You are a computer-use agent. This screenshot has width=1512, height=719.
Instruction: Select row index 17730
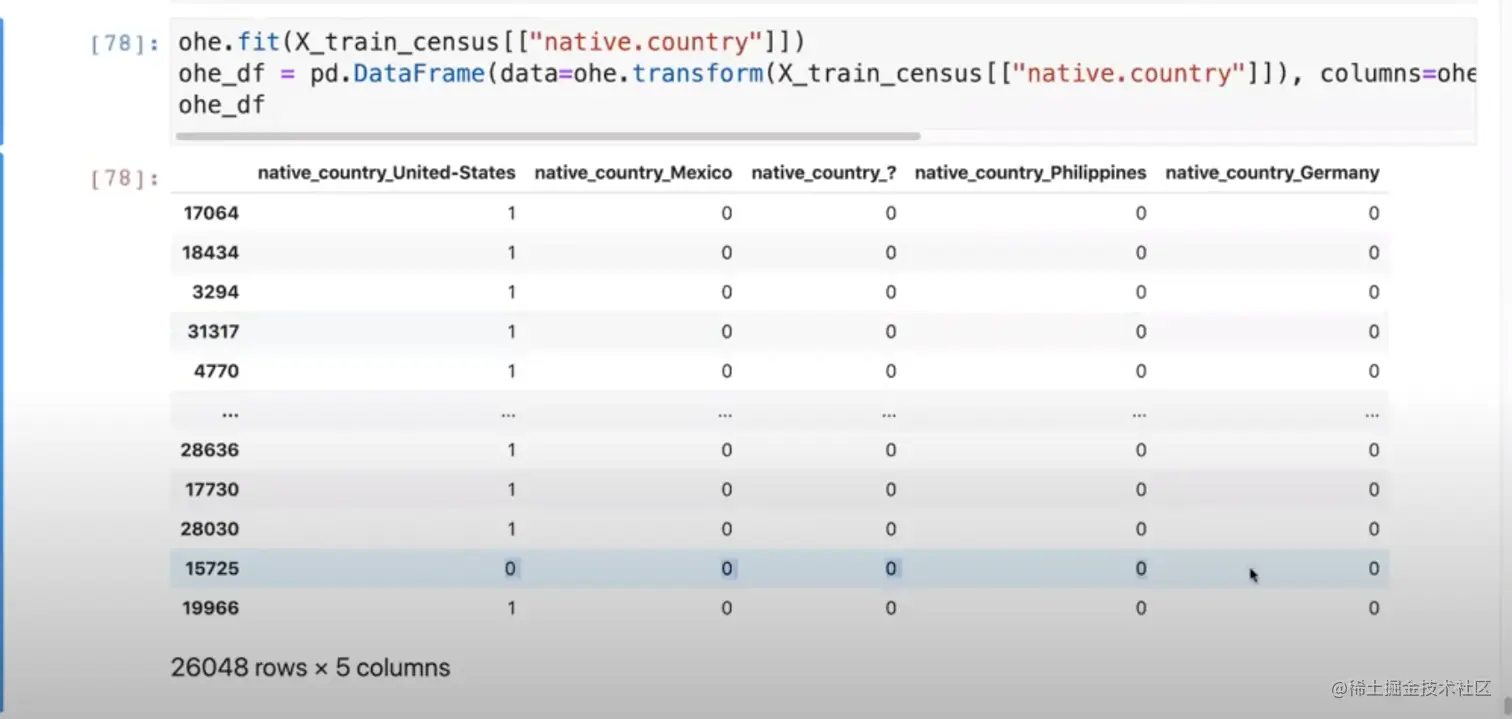211,490
